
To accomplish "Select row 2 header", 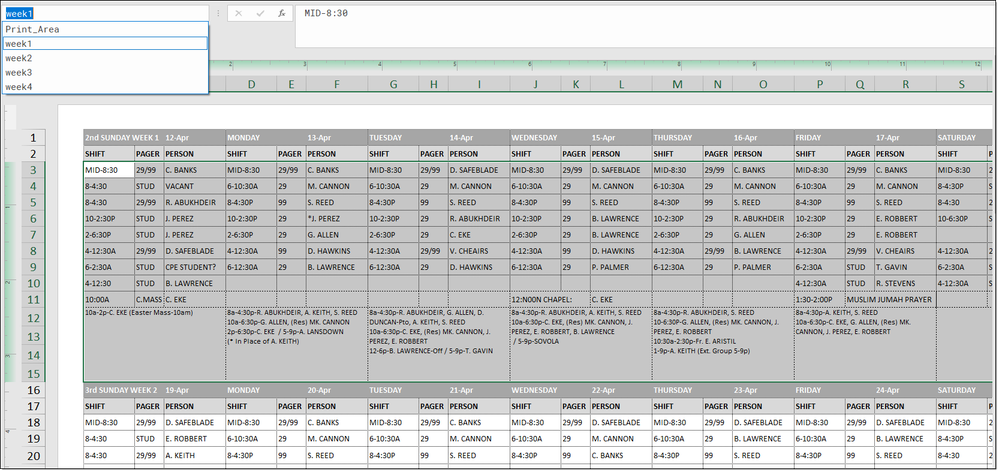I will [34, 154].
